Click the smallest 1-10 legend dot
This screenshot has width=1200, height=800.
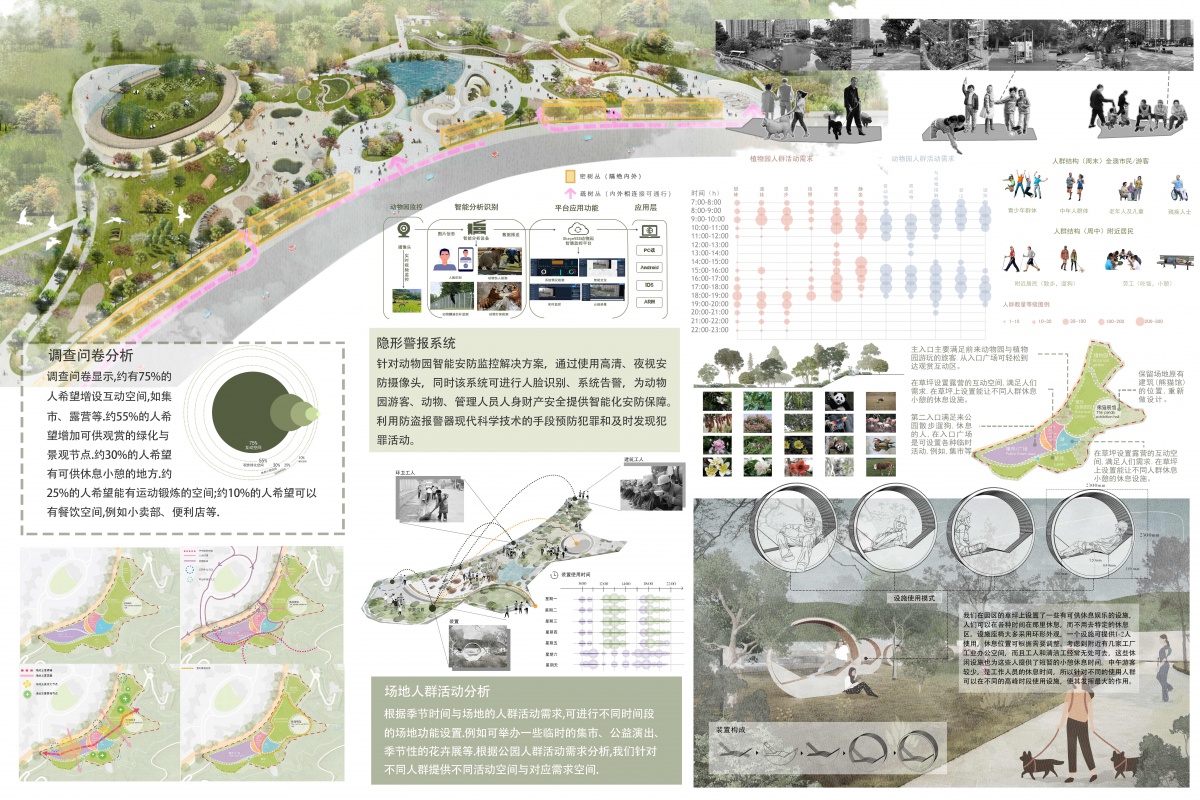(1004, 321)
